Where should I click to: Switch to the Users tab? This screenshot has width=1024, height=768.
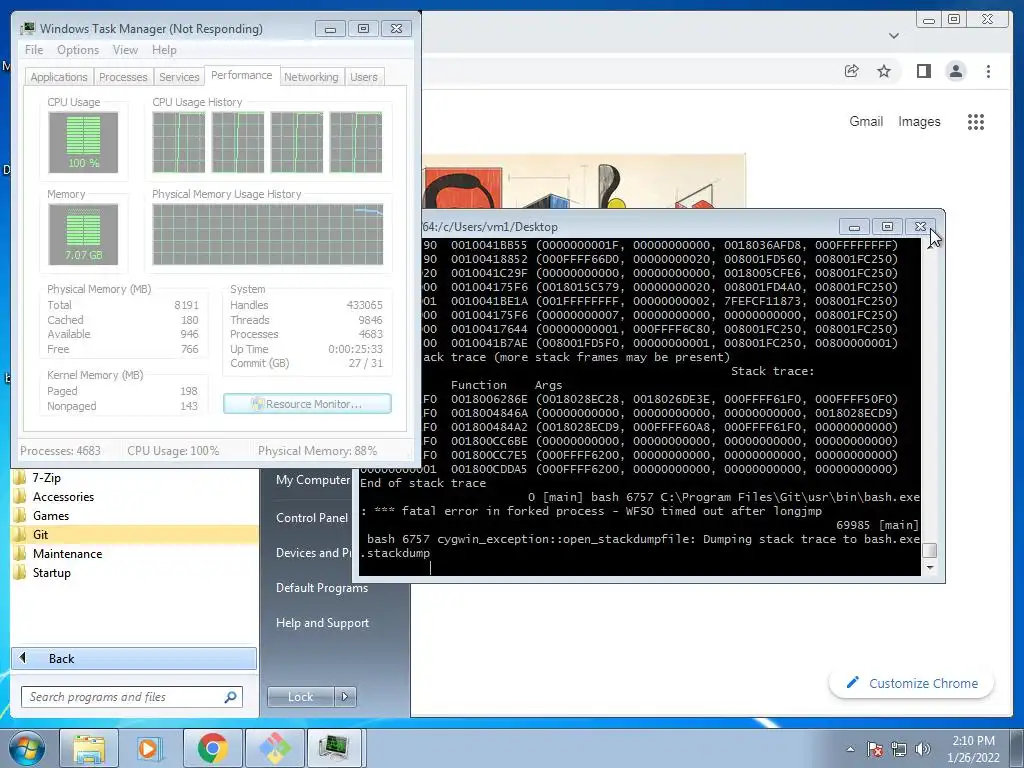coord(364,76)
